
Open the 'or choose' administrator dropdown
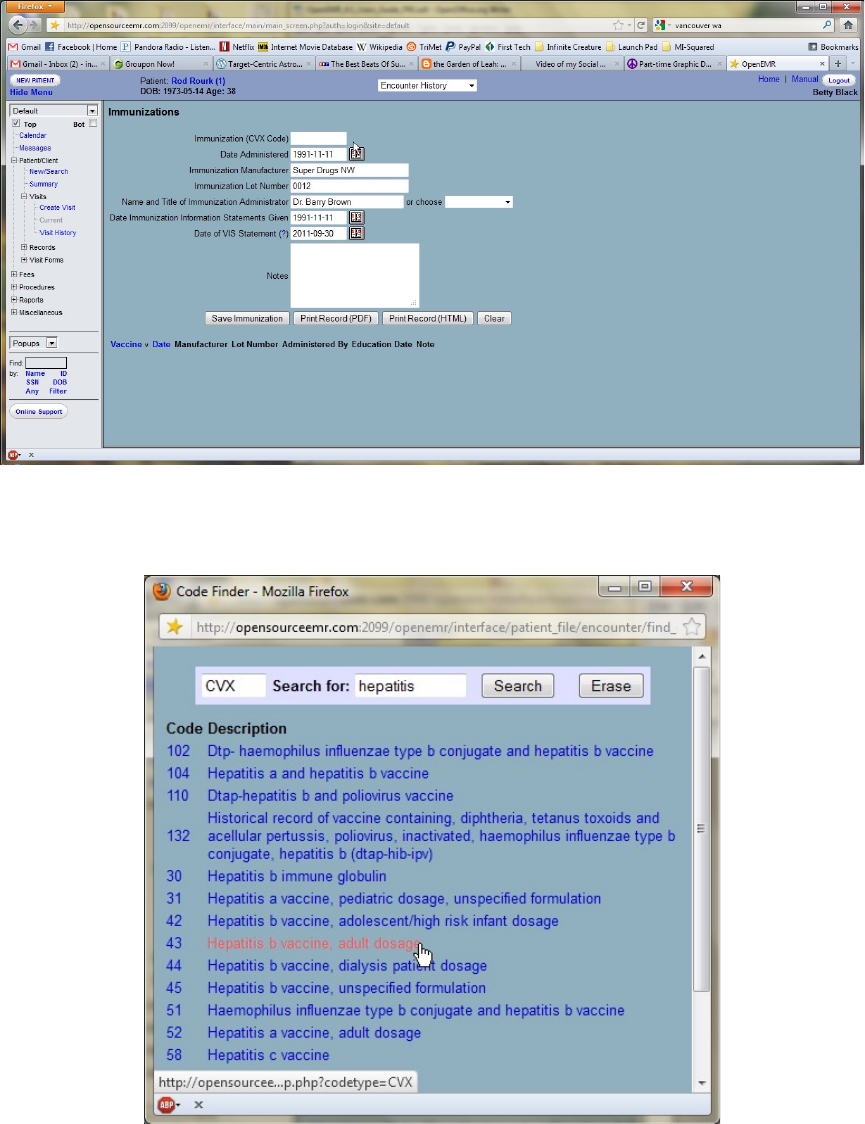click(479, 202)
